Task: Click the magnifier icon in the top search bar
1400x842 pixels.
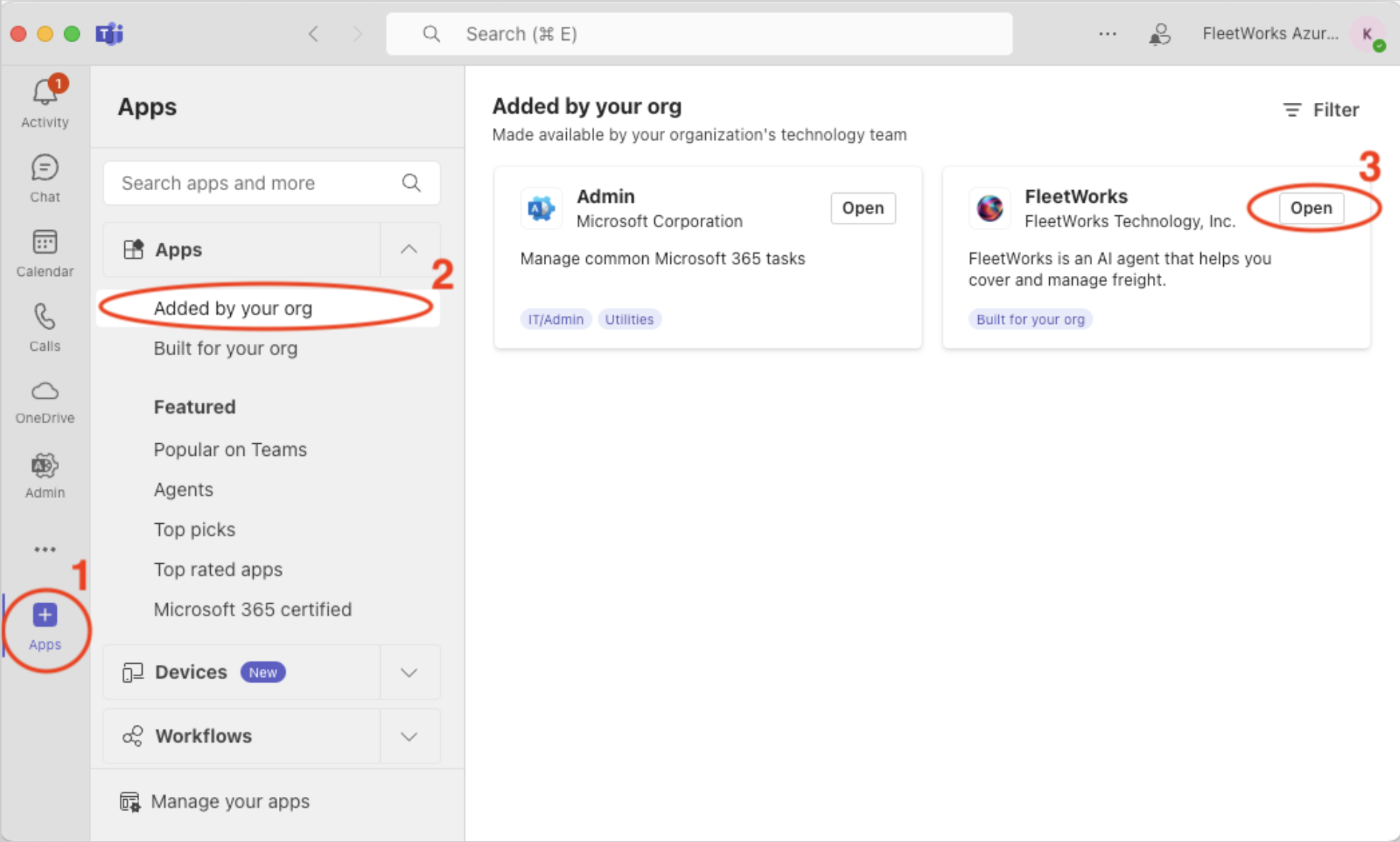Action: (431, 33)
